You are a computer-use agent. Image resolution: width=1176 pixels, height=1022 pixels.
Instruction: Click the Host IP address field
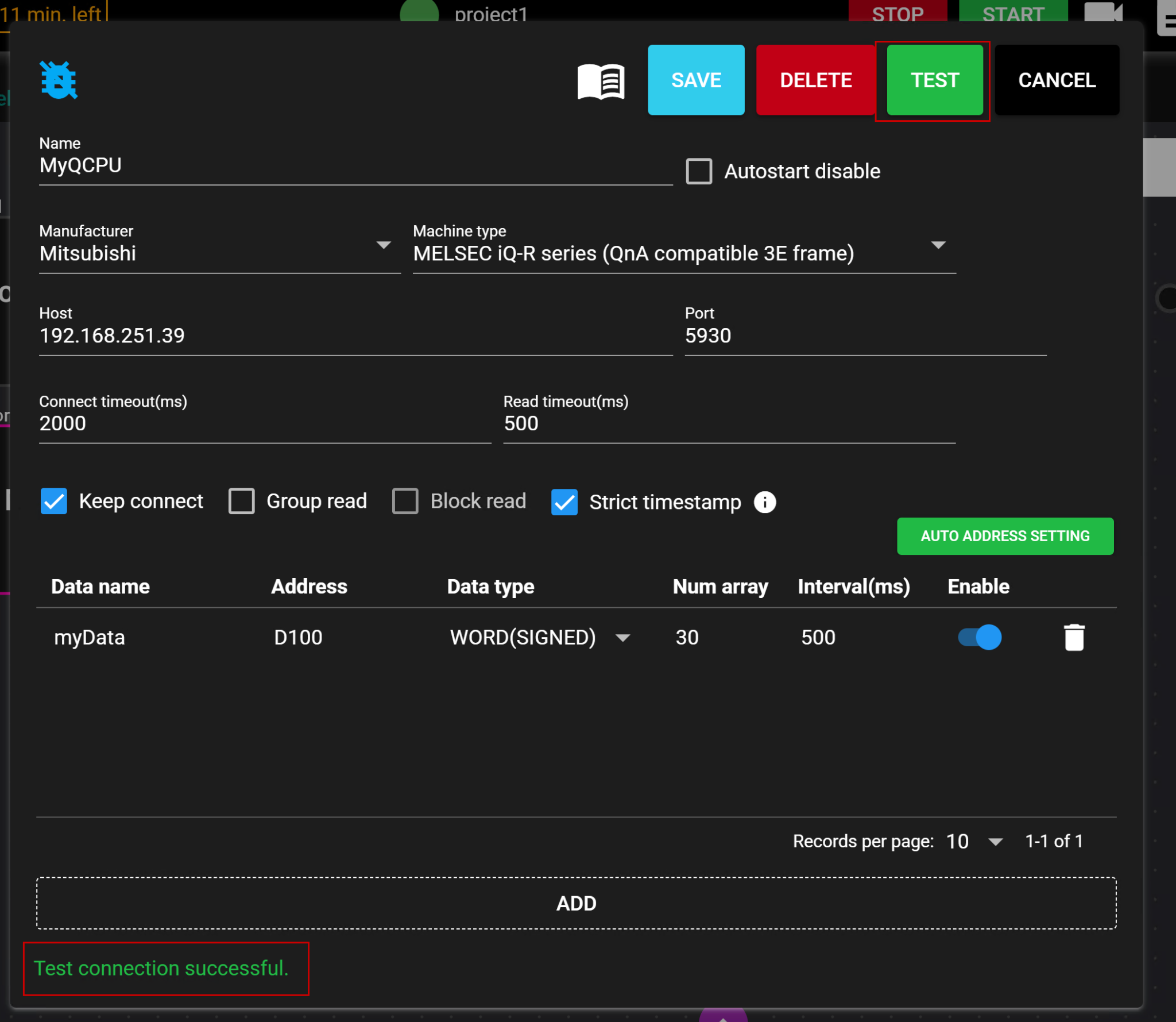(355, 336)
